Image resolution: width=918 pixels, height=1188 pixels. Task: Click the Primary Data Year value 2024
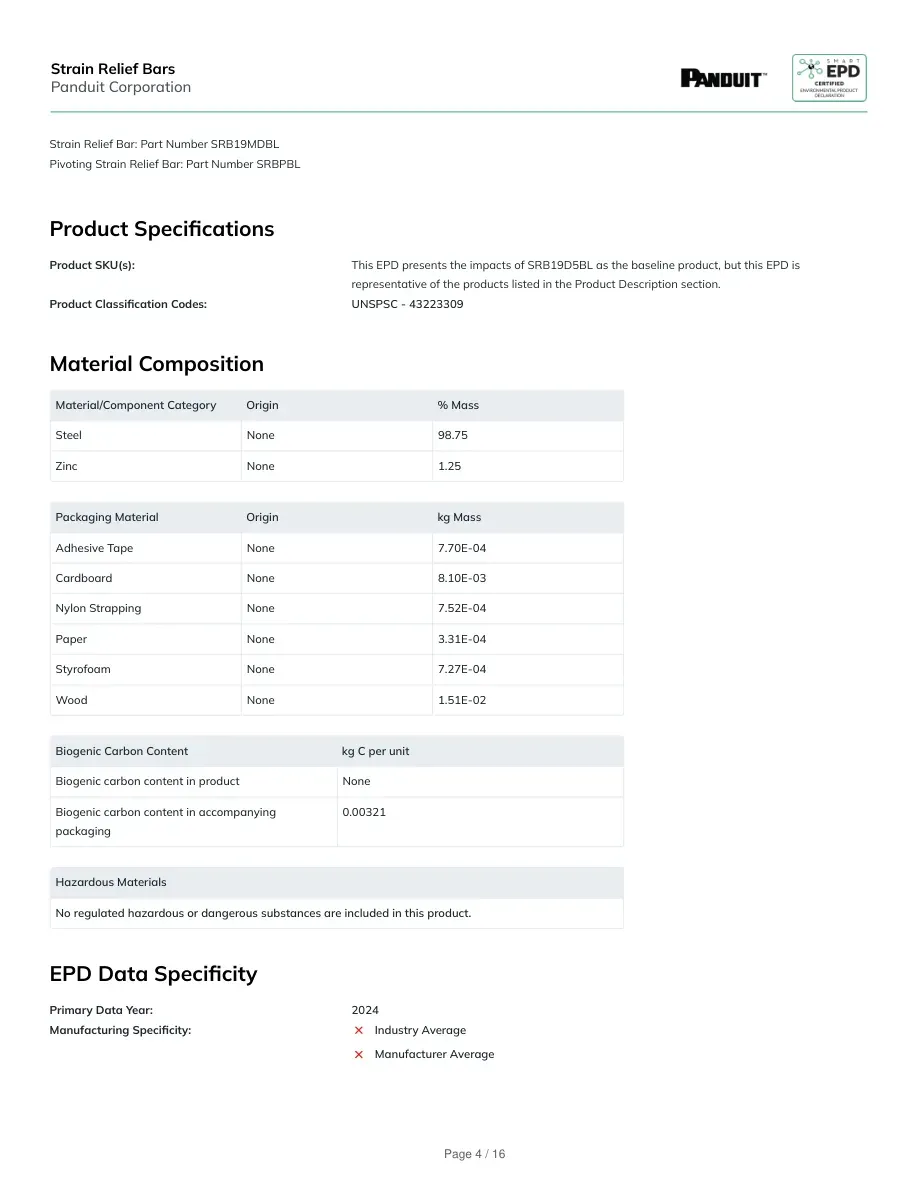tap(365, 1010)
